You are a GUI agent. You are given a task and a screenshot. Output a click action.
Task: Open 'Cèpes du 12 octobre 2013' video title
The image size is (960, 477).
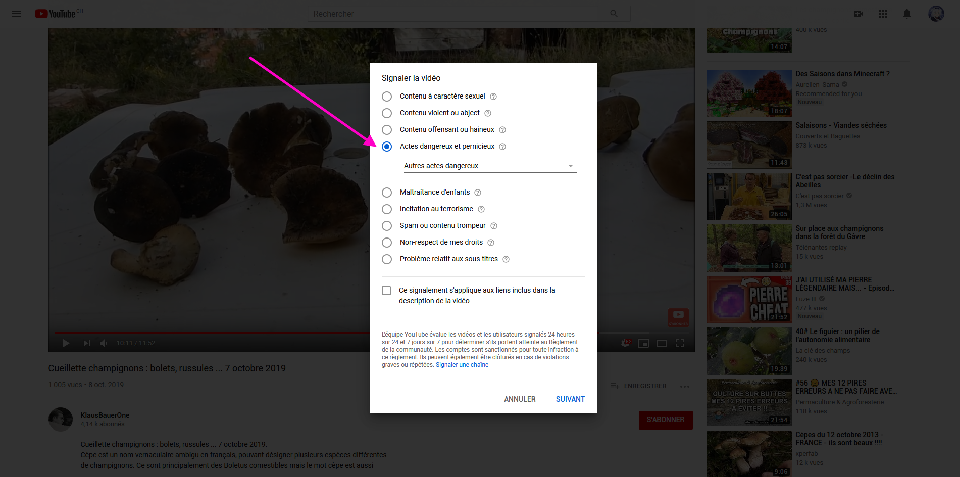839,438
